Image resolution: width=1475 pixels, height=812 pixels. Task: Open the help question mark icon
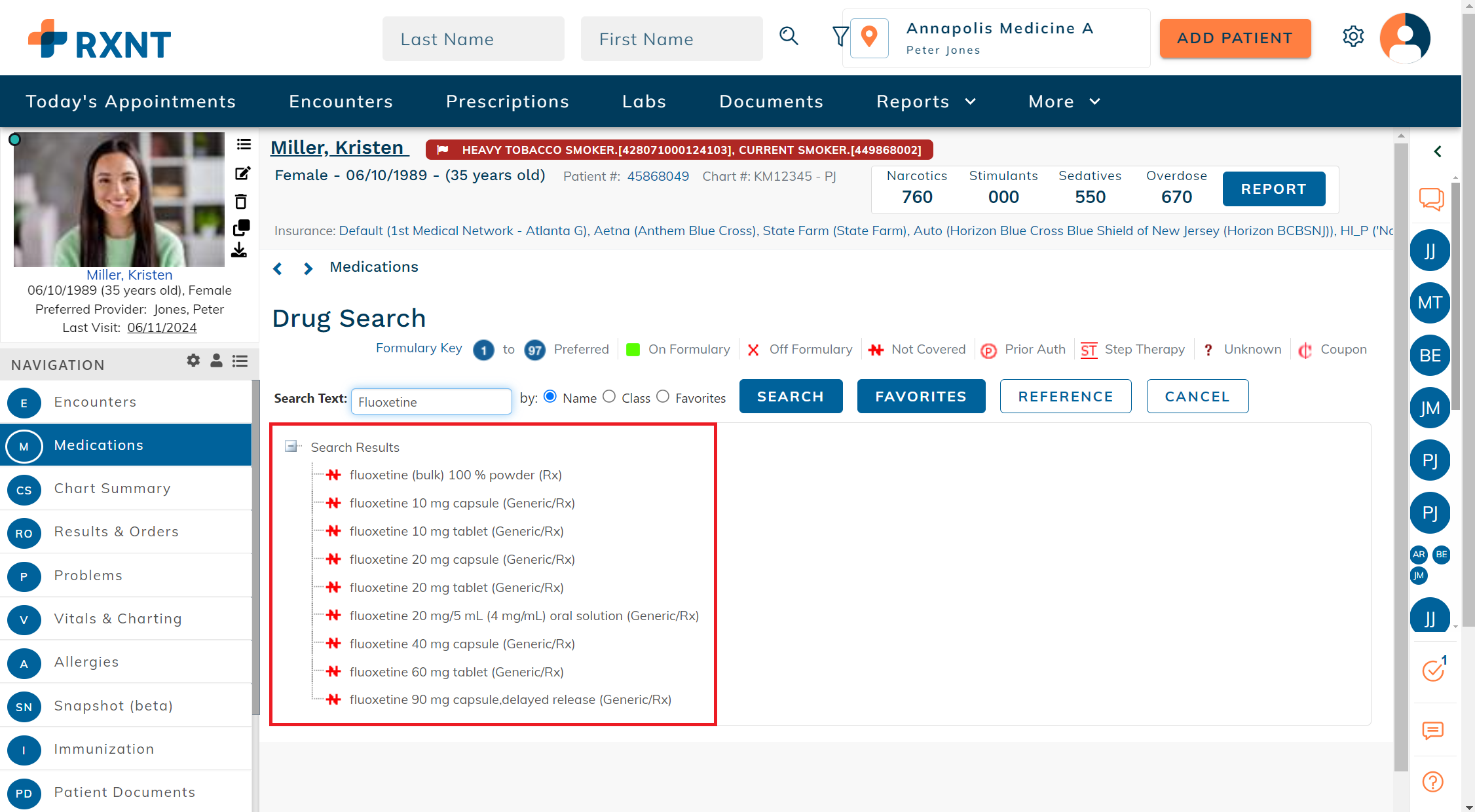[x=1432, y=781]
